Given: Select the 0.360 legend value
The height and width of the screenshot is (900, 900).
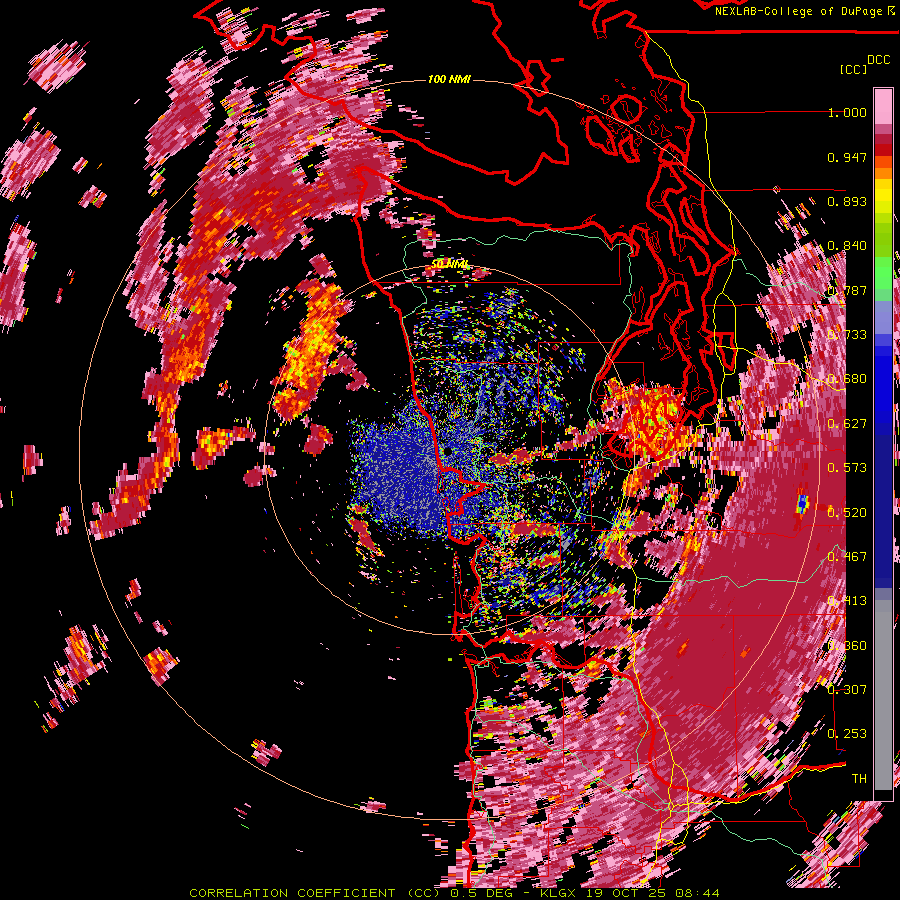Looking at the screenshot, I should 847,646.
